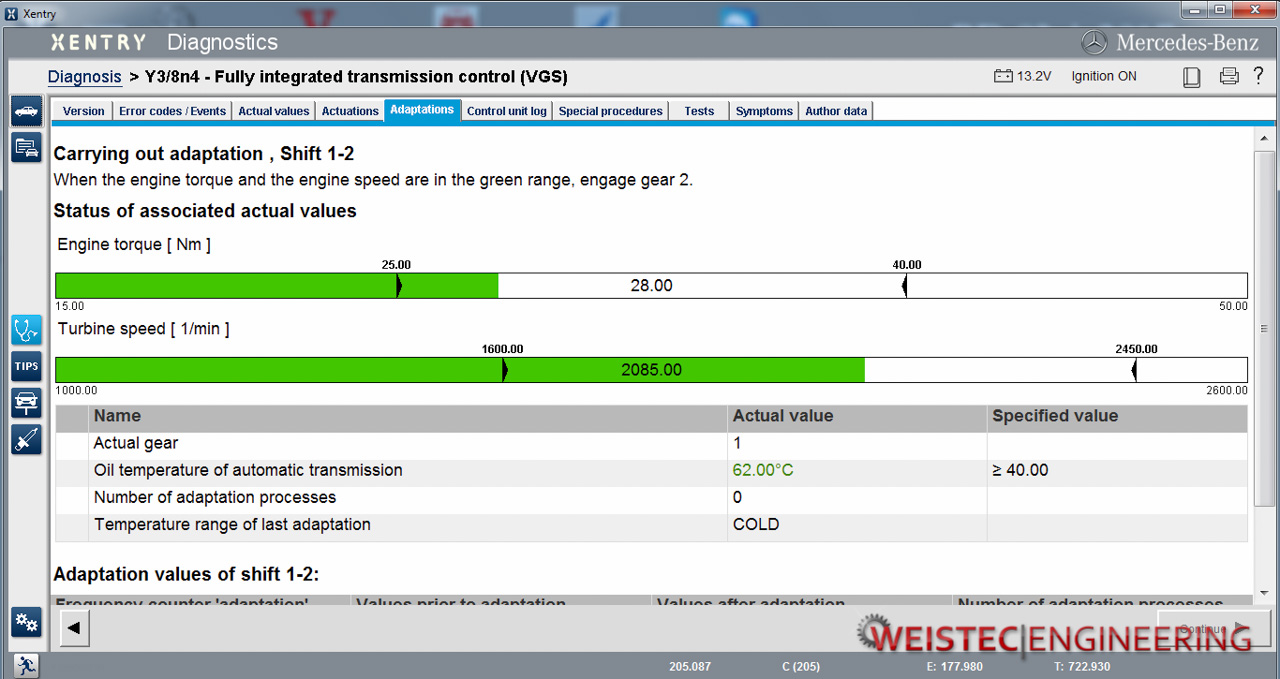Click the running man exit icon
The width and height of the screenshot is (1280, 679).
point(26,665)
